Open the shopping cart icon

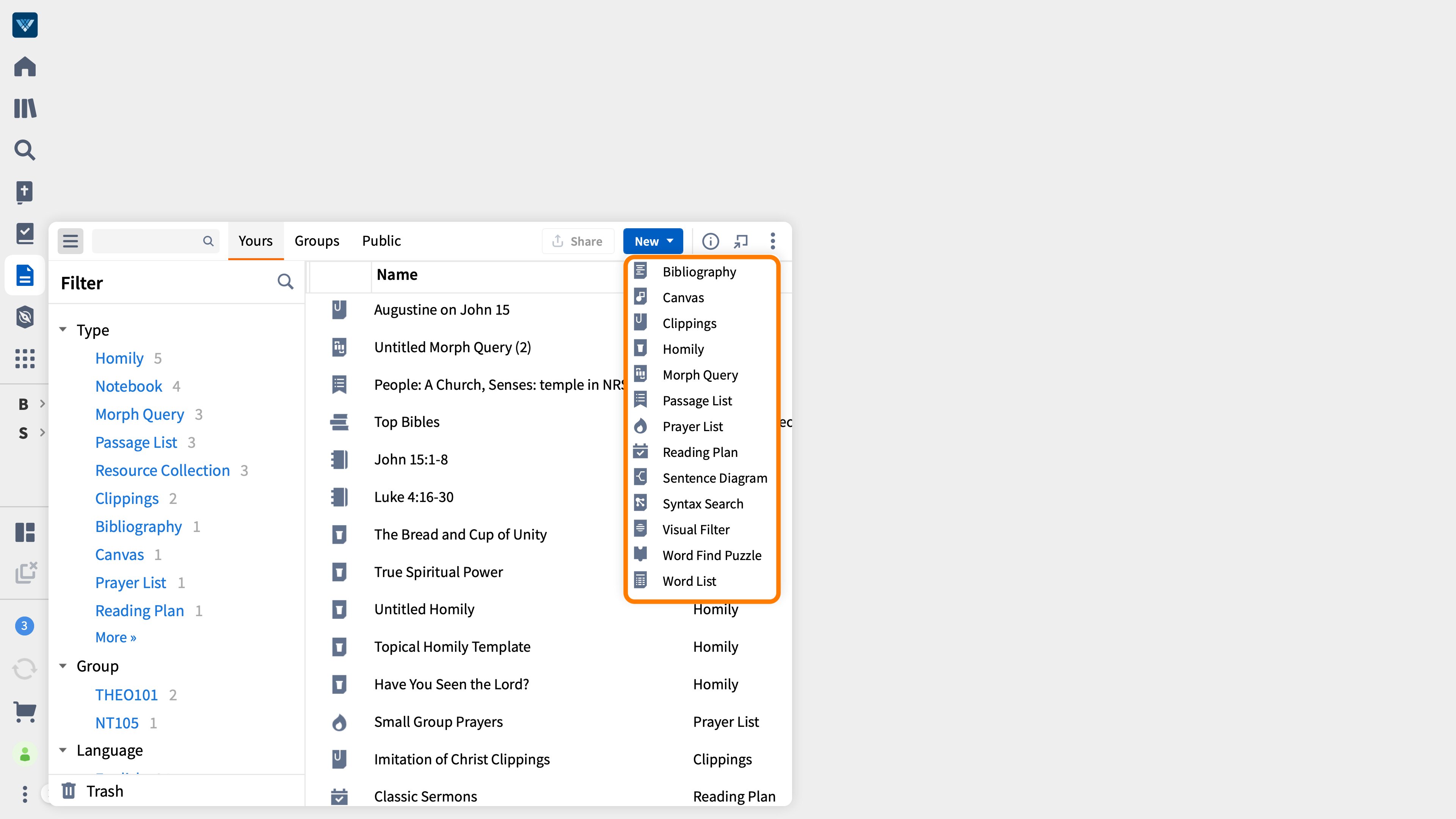click(x=25, y=712)
